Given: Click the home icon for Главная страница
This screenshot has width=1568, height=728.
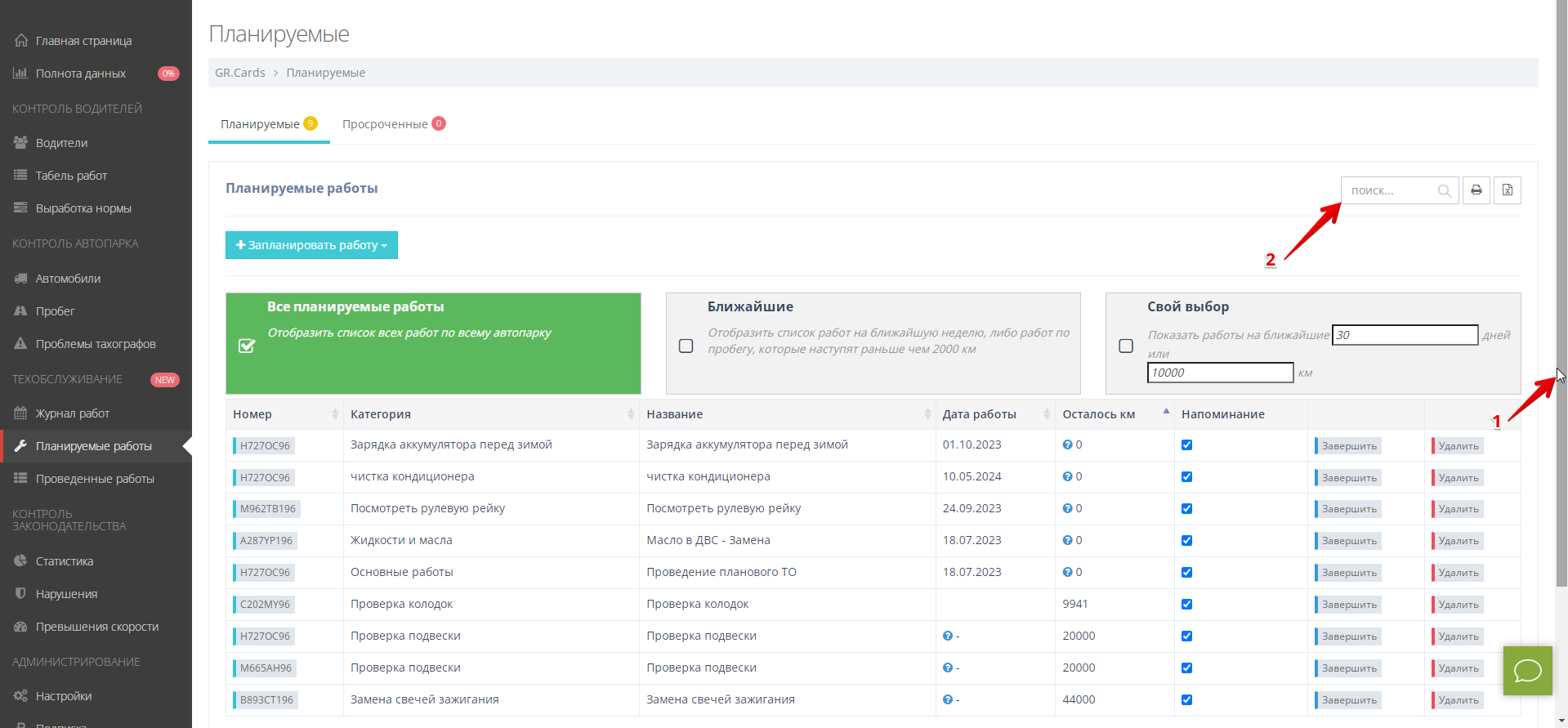Looking at the screenshot, I should [21, 41].
